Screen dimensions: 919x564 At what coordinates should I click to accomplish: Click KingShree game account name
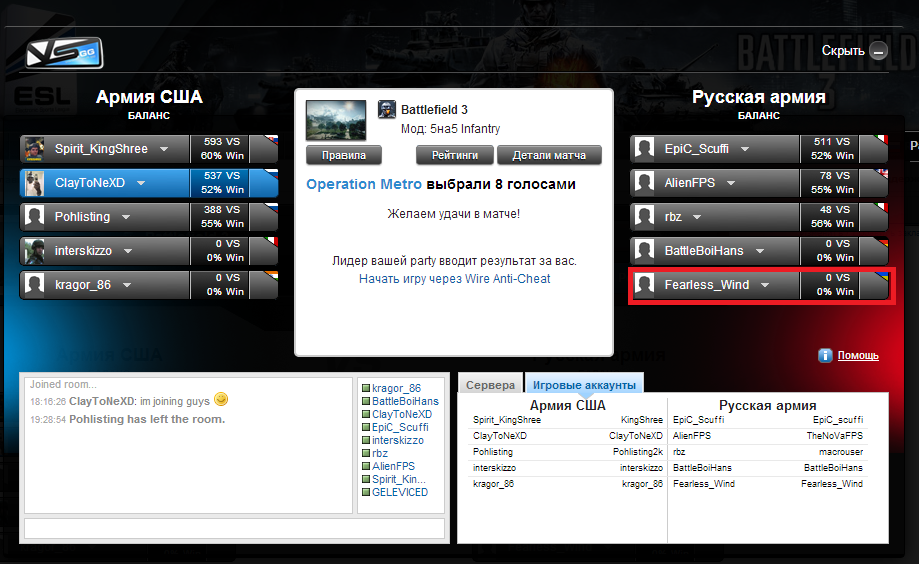(642, 420)
